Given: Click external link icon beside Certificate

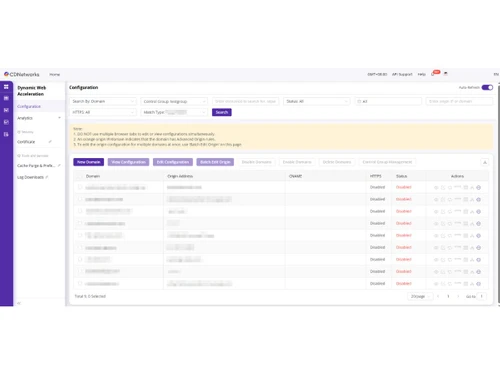Looking at the screenshot, I should pos(50,142).
